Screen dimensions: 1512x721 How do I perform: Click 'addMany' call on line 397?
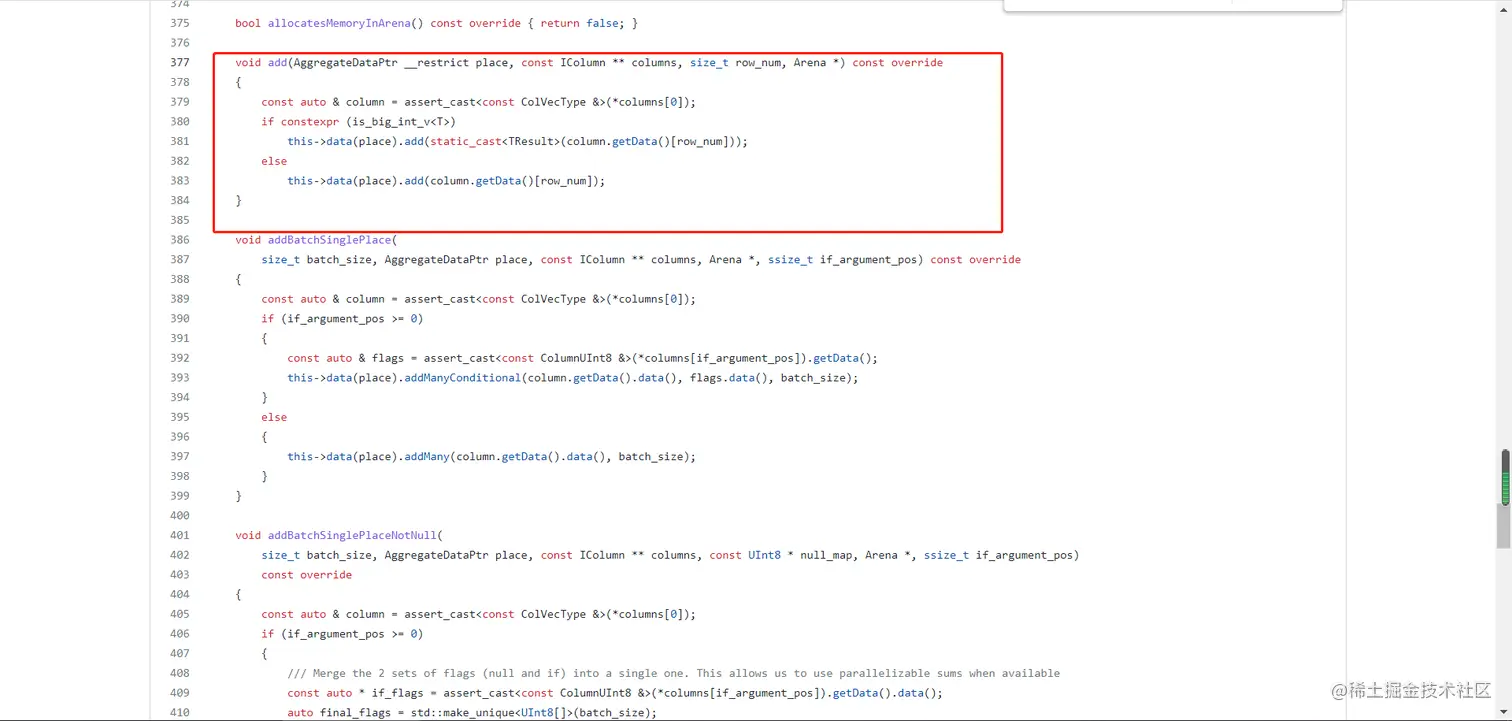tap(427, 457)
